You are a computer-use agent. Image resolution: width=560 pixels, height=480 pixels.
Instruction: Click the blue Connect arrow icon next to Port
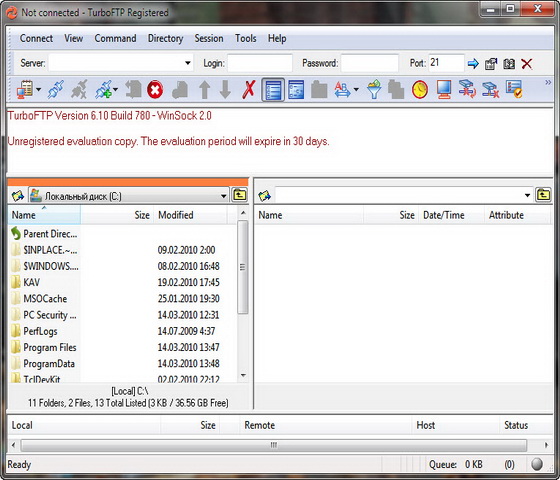click(x=473, y=64)
